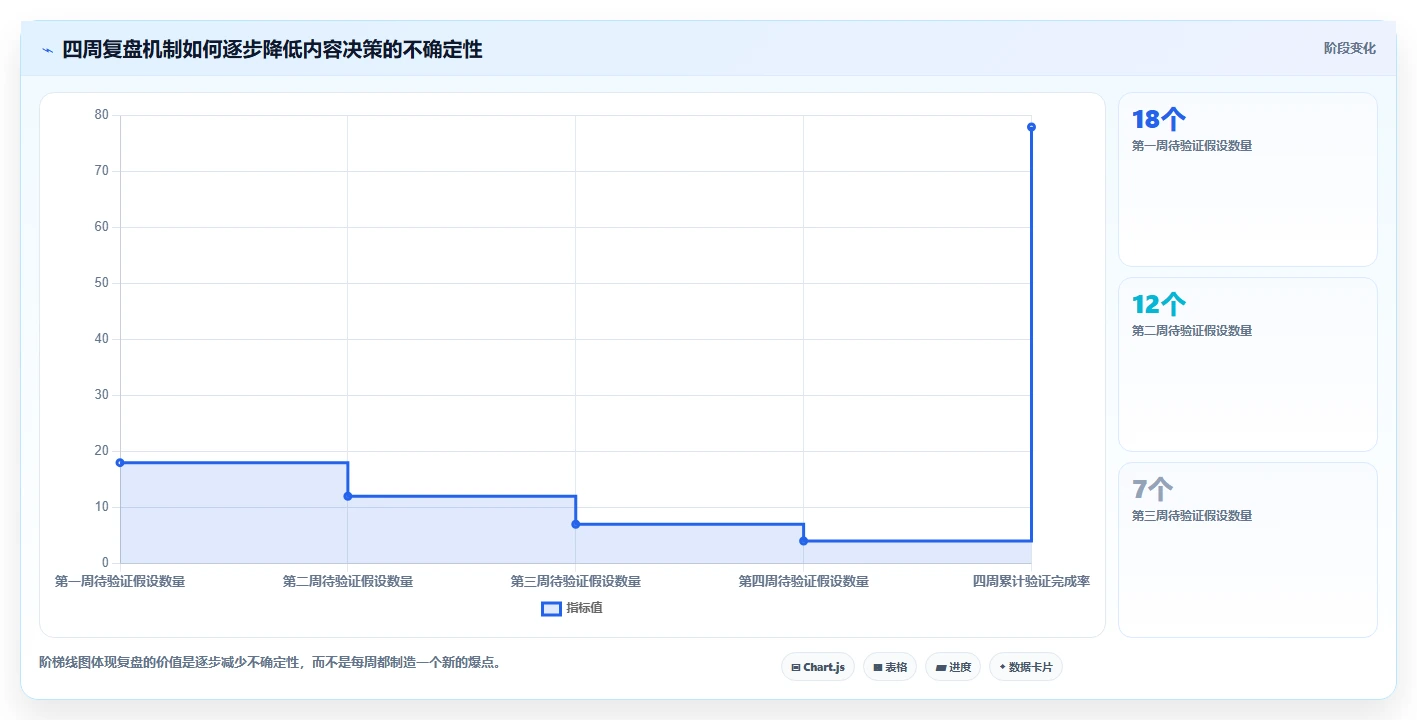This screenshot has height=720, width=1417.
Task: Click the week-three data point at 7
Action: click(576, 524)
